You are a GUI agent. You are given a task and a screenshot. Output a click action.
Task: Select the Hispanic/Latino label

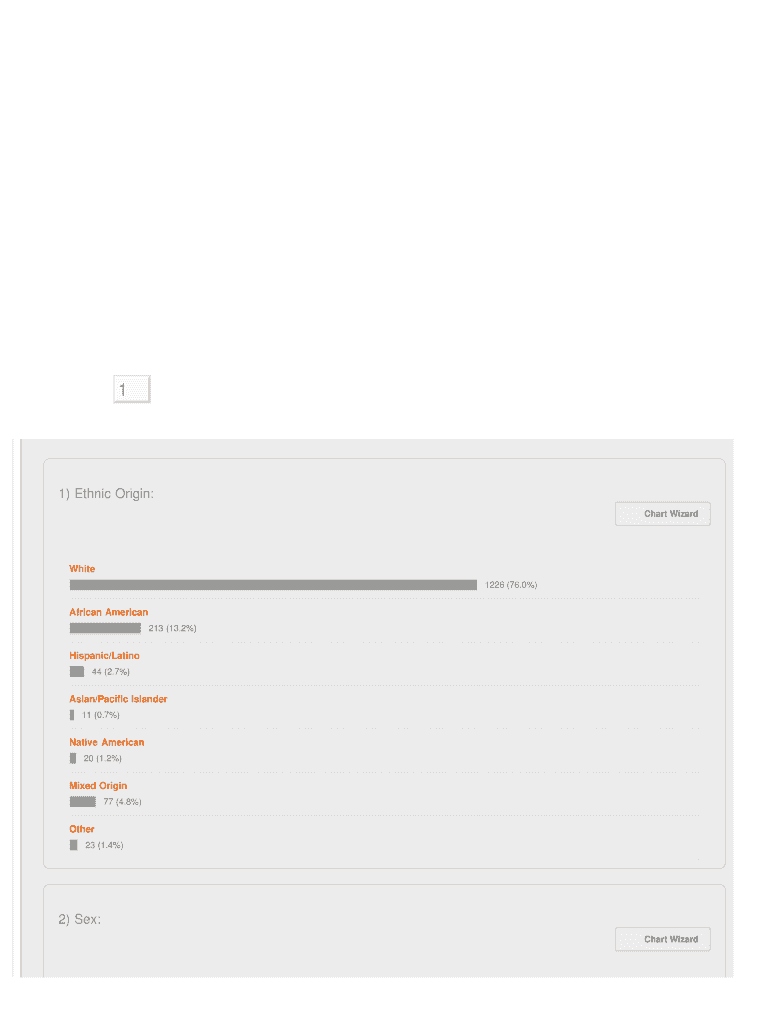(104, 656)
